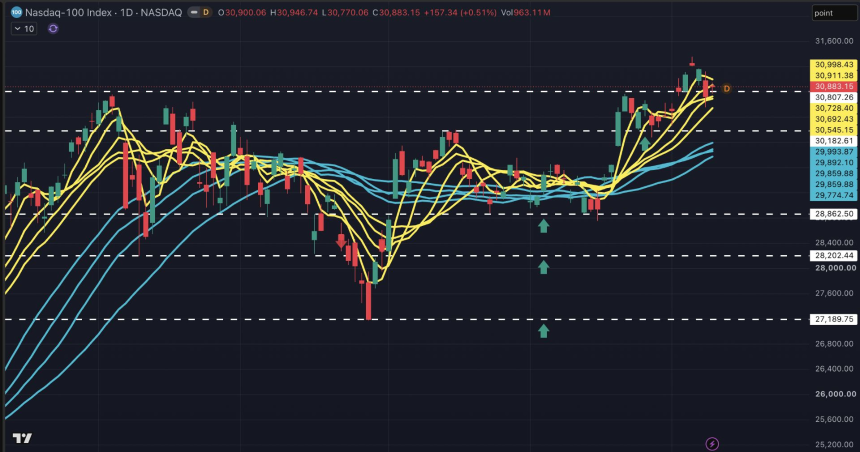This screenshot has height=452, width=860.
Task: Select the open value O30,900.06
Action: [242, 12]
